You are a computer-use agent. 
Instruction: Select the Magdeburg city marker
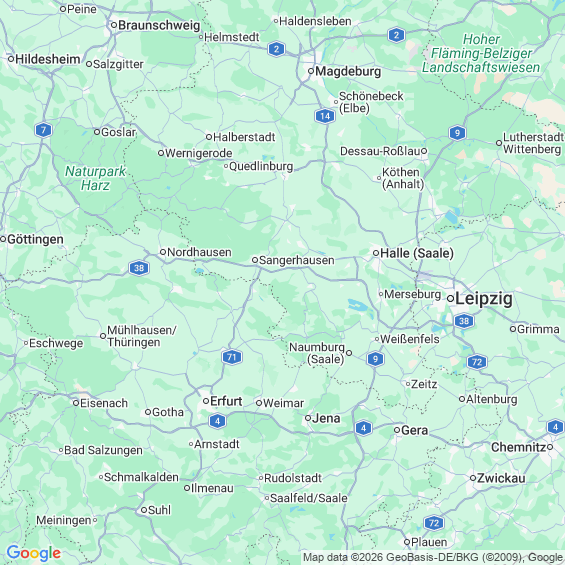tap(311, 71)
